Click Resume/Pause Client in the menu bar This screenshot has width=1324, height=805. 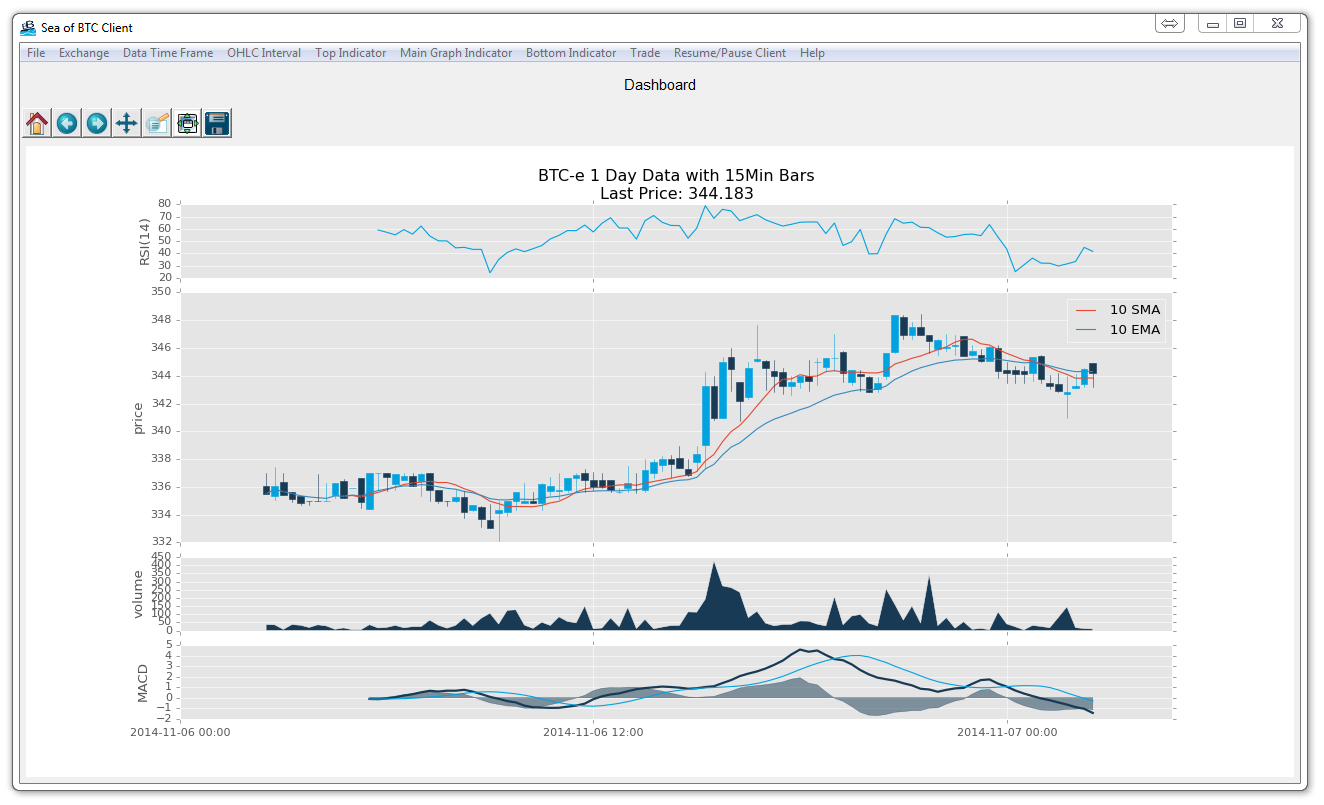pos(730,53)
